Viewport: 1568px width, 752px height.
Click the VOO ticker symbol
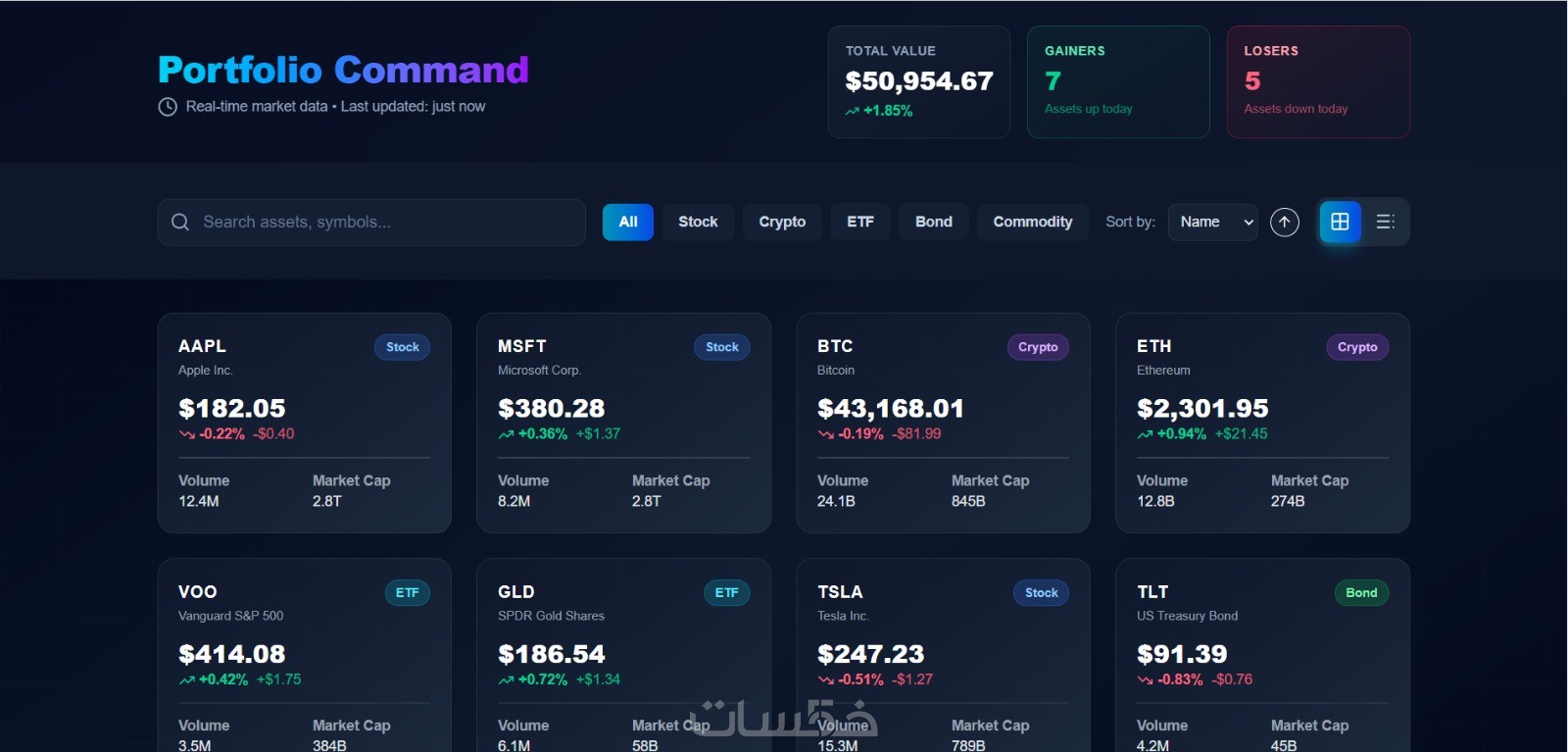[x=198, y=592]
